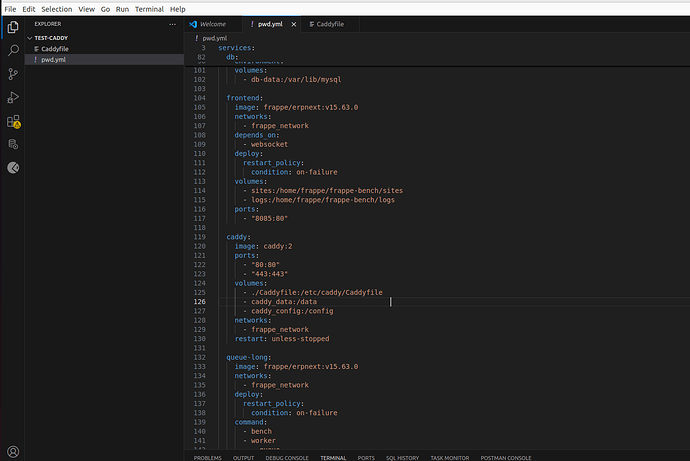This screenshot has width=690, height=461.
Task: Open the database SQL tools icon
Action: pos(13,144)
